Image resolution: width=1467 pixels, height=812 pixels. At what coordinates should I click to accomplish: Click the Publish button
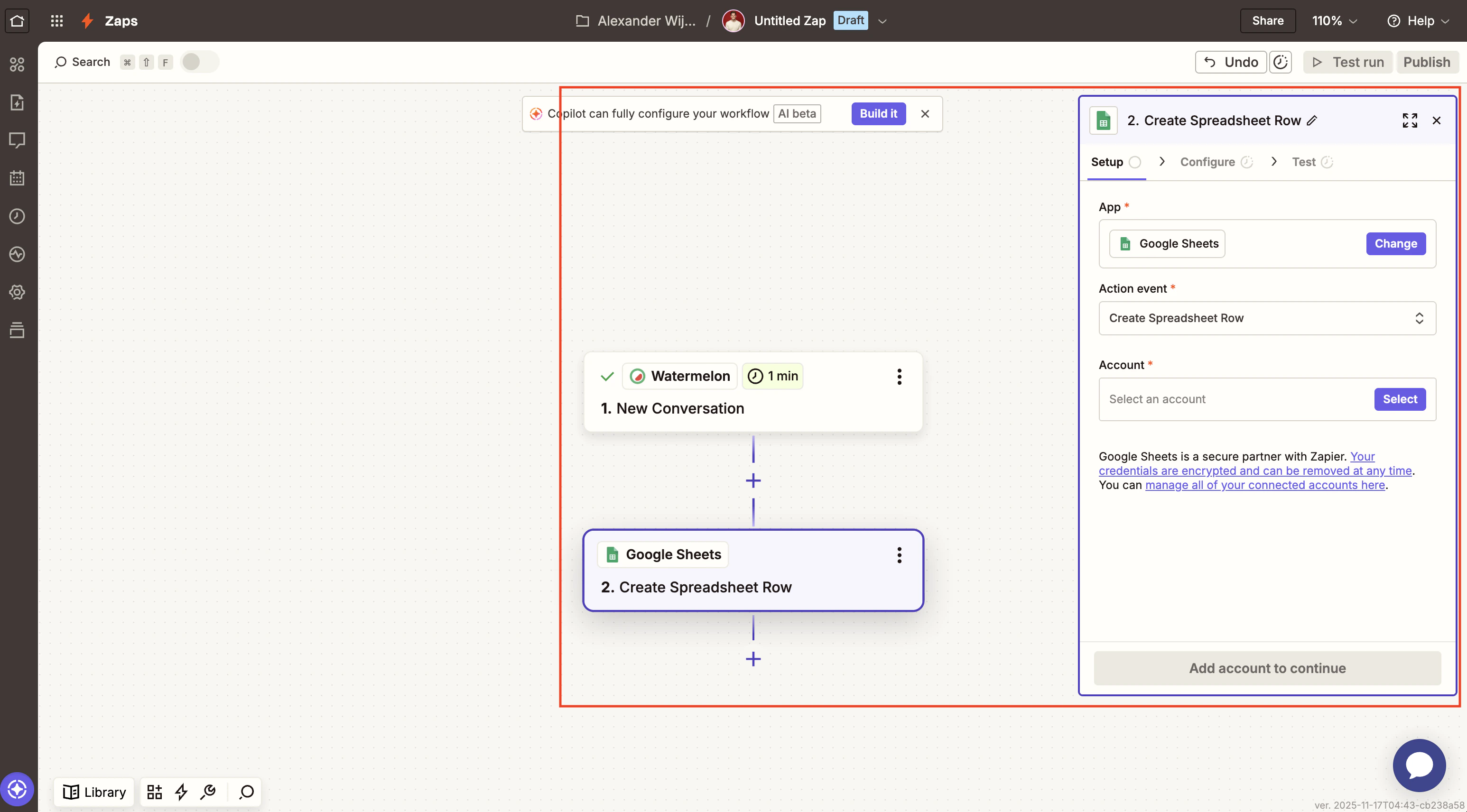pyautogui.click(x=1427, y=62)
